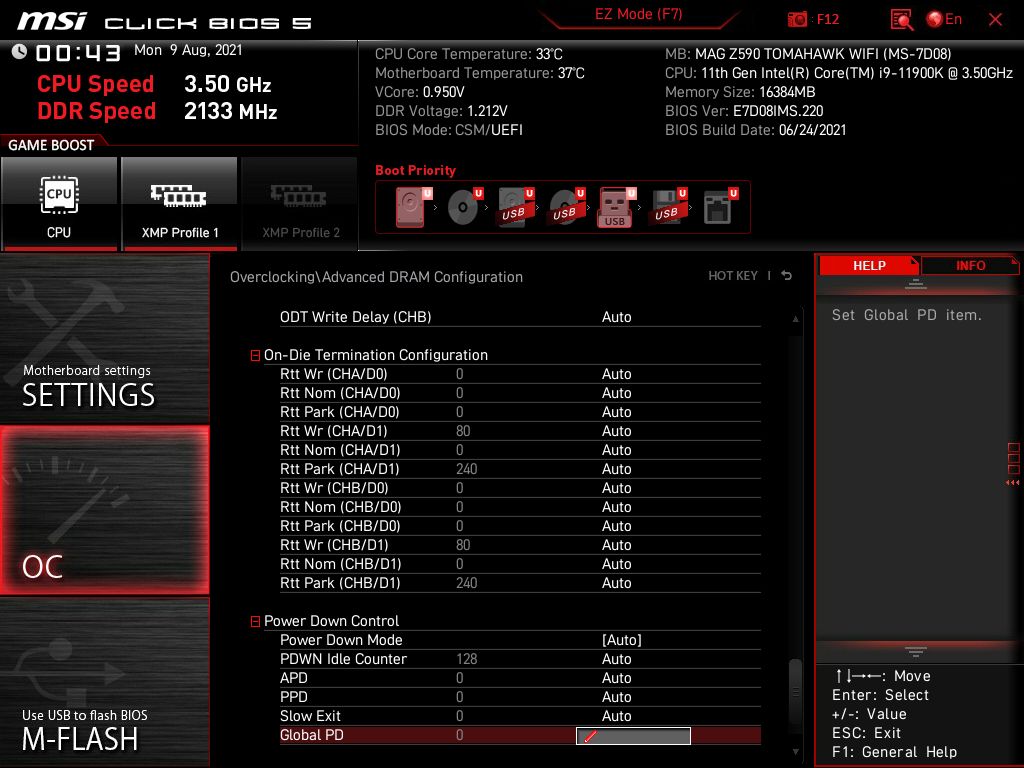Switch to EZ Mode (F7)

coord(638,14)
